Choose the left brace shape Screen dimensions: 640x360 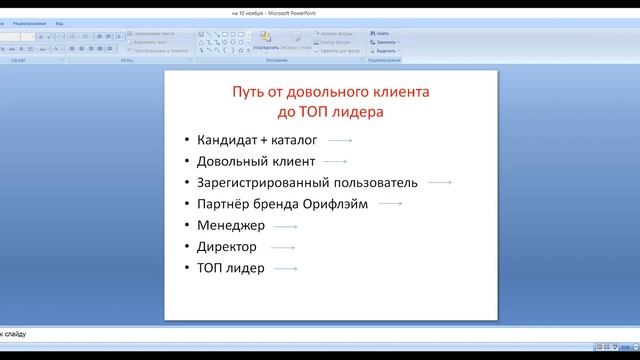(x=225, y=50)
